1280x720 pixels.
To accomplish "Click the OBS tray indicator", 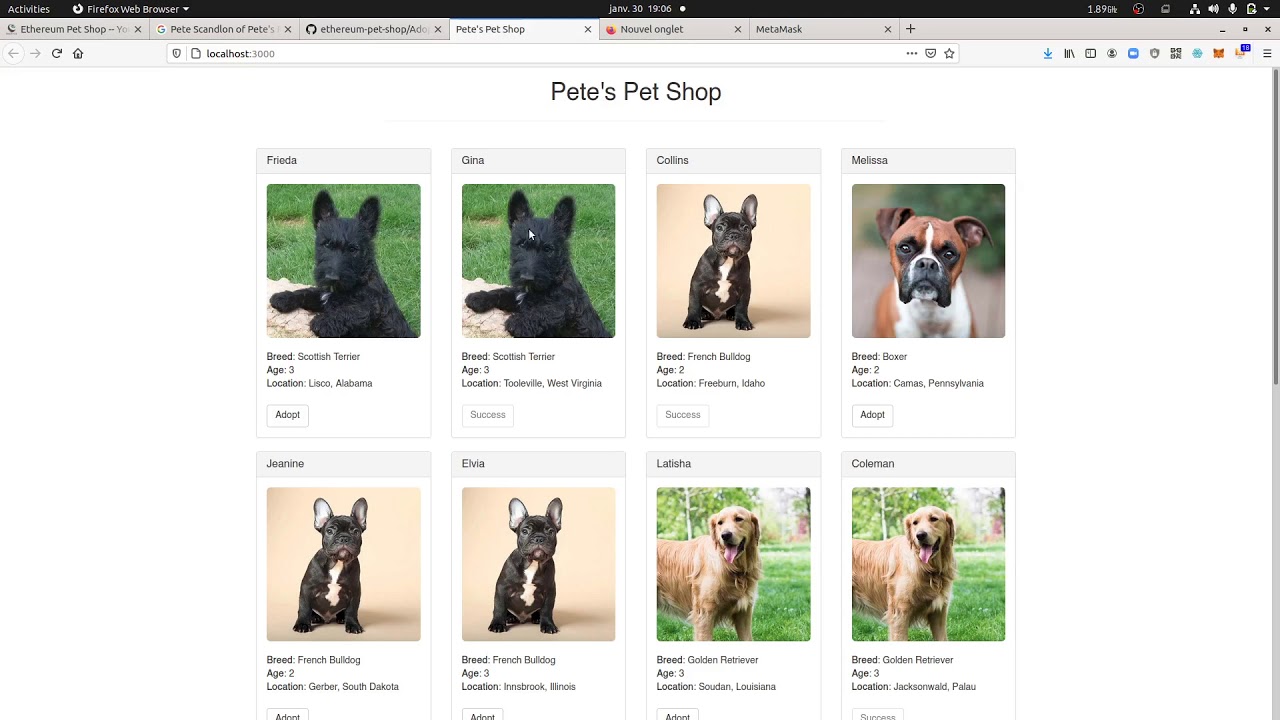I will pos(1138,9).
